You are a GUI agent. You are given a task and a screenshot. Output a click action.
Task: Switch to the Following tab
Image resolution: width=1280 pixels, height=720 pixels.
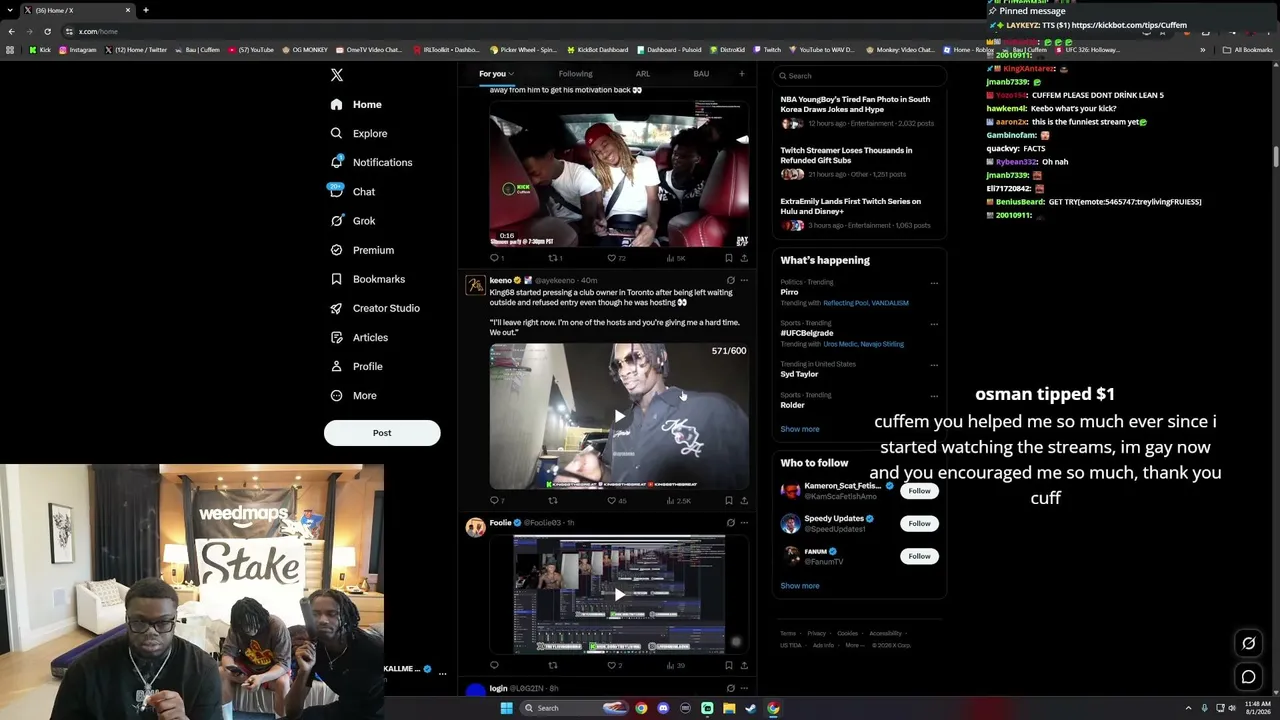[575, 73]
